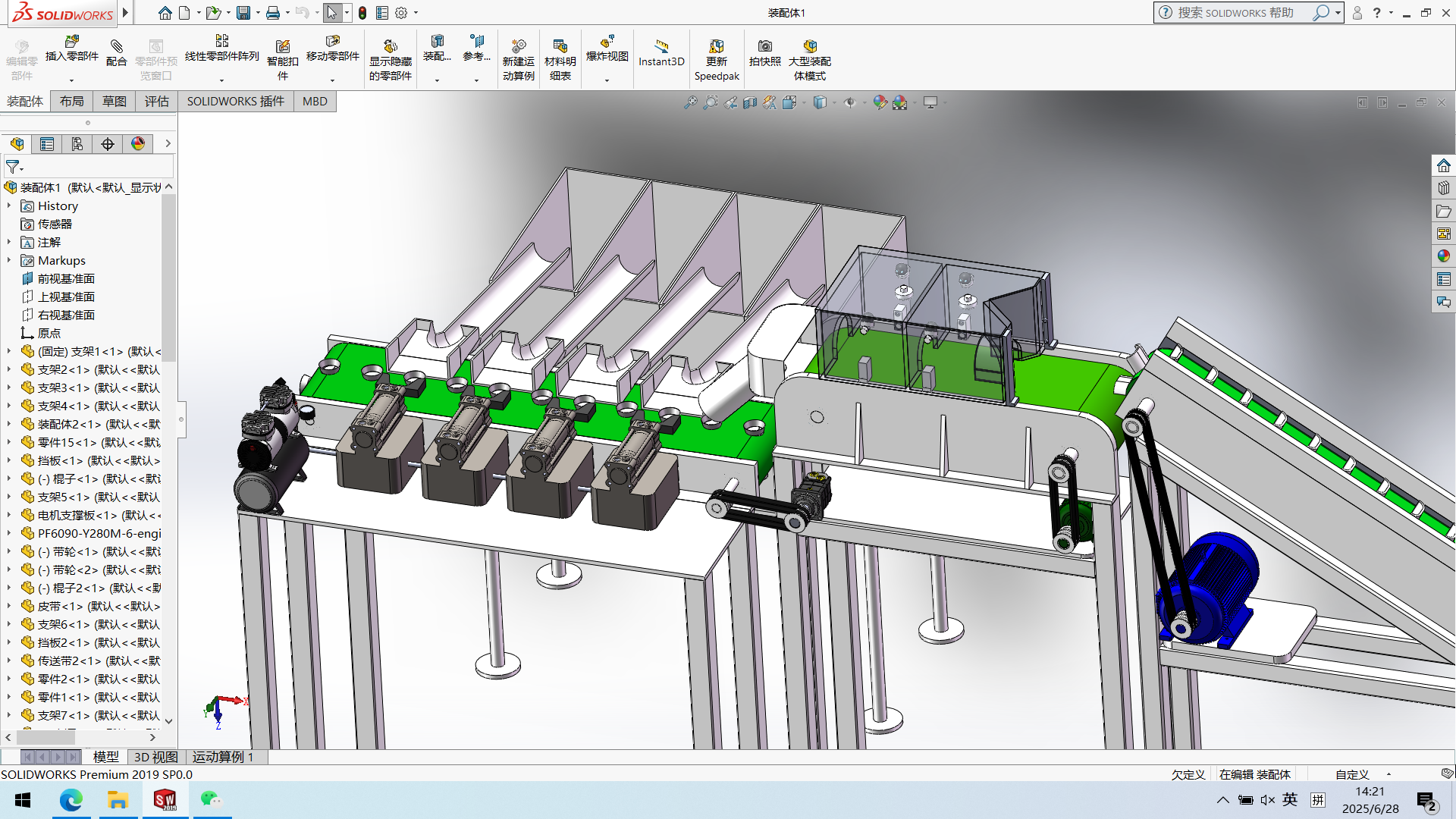The image size is (1456, 819).
Task: Open the PropertyManager tab icon
Action: (x=47, y=144)
